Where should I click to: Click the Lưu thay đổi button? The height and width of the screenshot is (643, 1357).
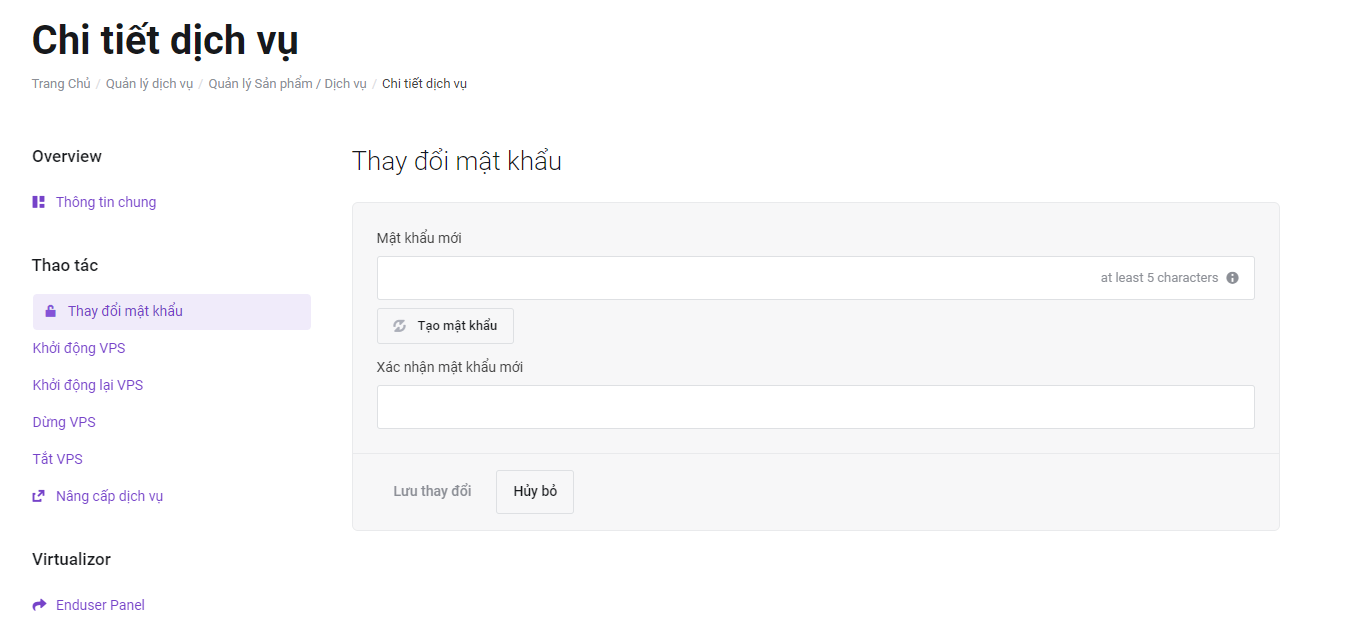pos(432,492)
